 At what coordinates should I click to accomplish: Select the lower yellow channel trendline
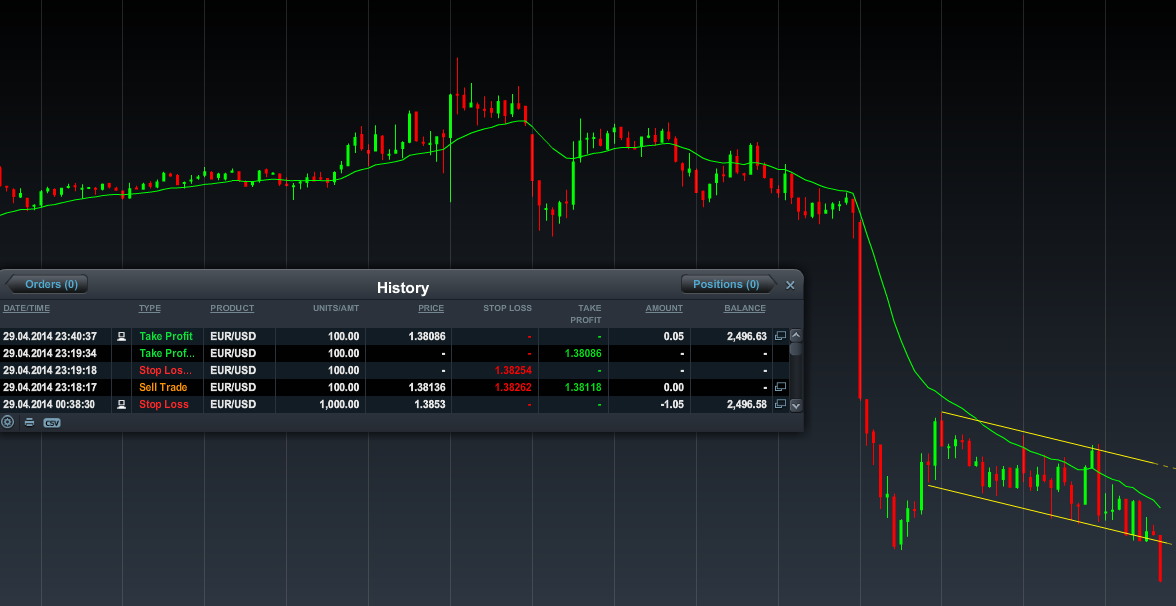coord(1050,514)
